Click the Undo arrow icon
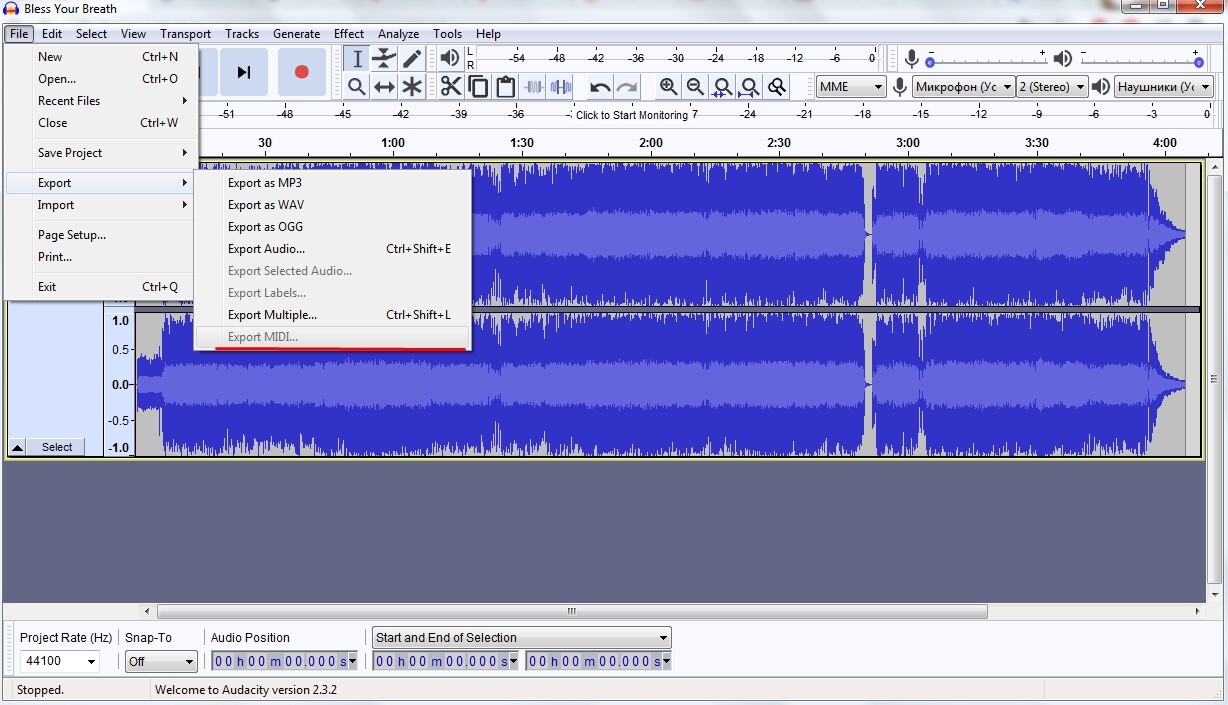The height and width of the screenshot is (705, 1228). pyautogui.click(x=600, y=87)
